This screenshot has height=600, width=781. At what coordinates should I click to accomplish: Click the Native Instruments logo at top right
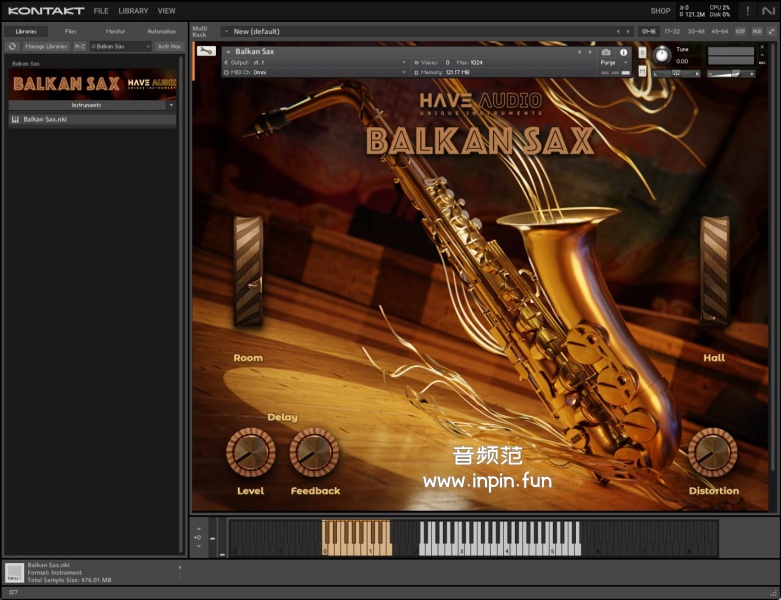pos(768,11)
